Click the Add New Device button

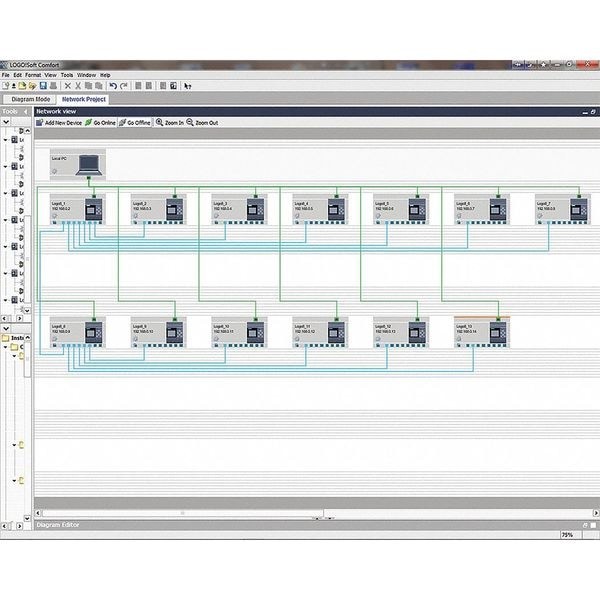tap(62, 122)
